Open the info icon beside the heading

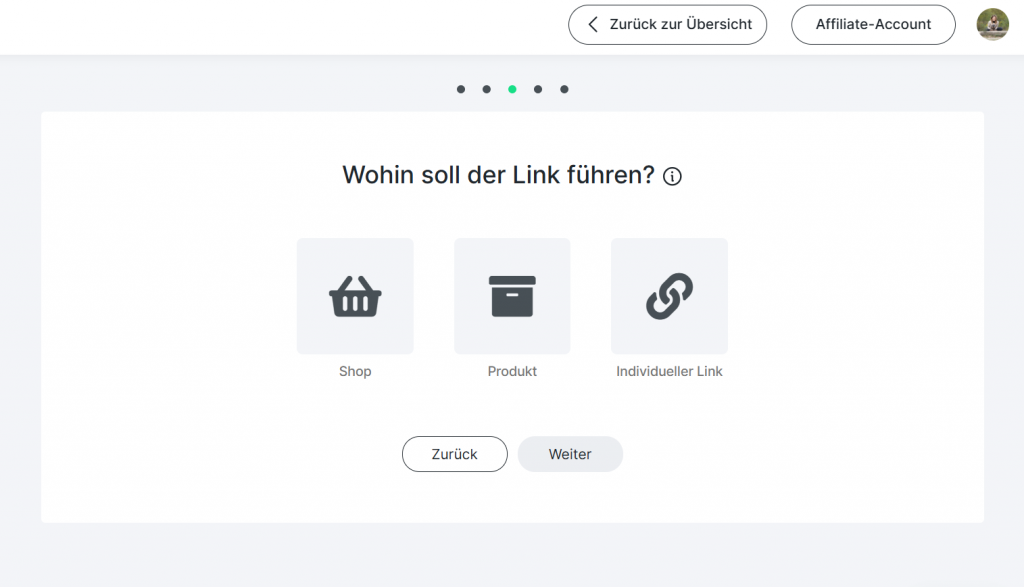pos(673,177)
